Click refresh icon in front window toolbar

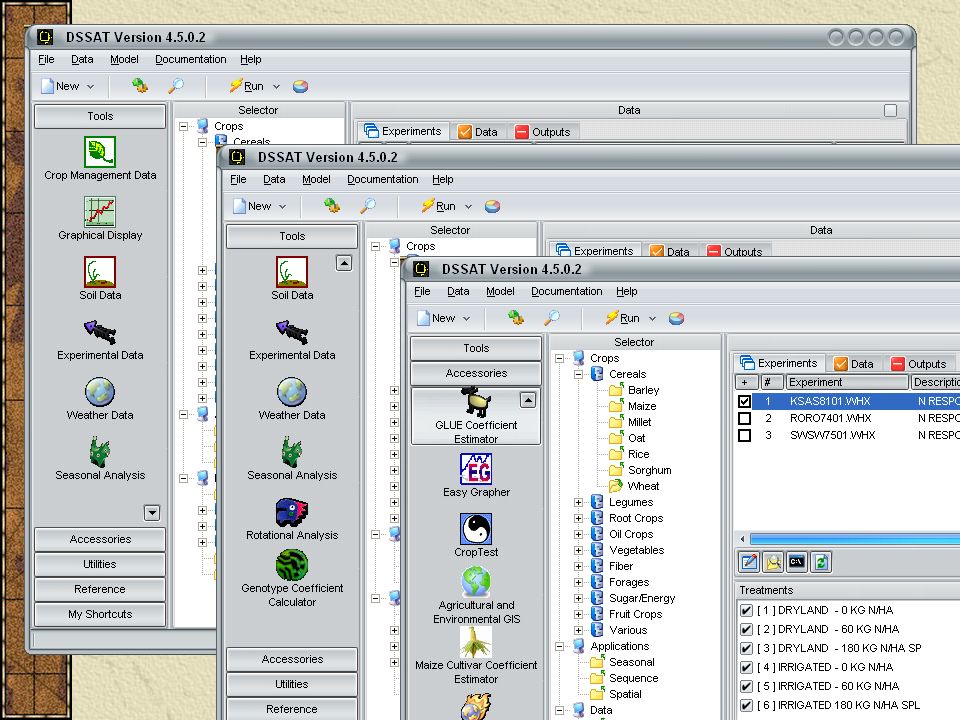pyautogui.click(x=516, y=318)
